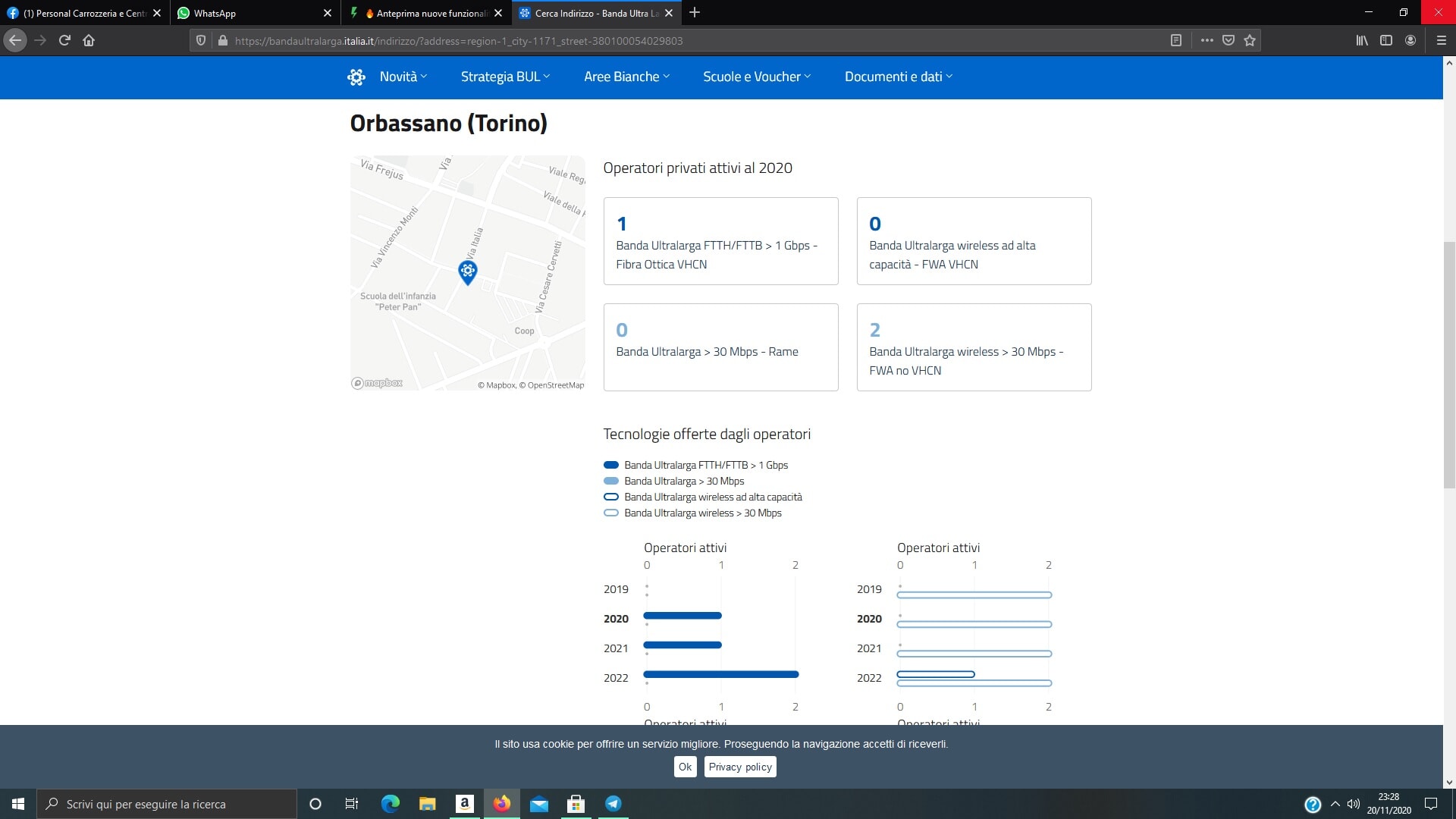Open the Firefox library icon
The width and height of the screenshot is (1456, 819).
[x=1362, y=40]
